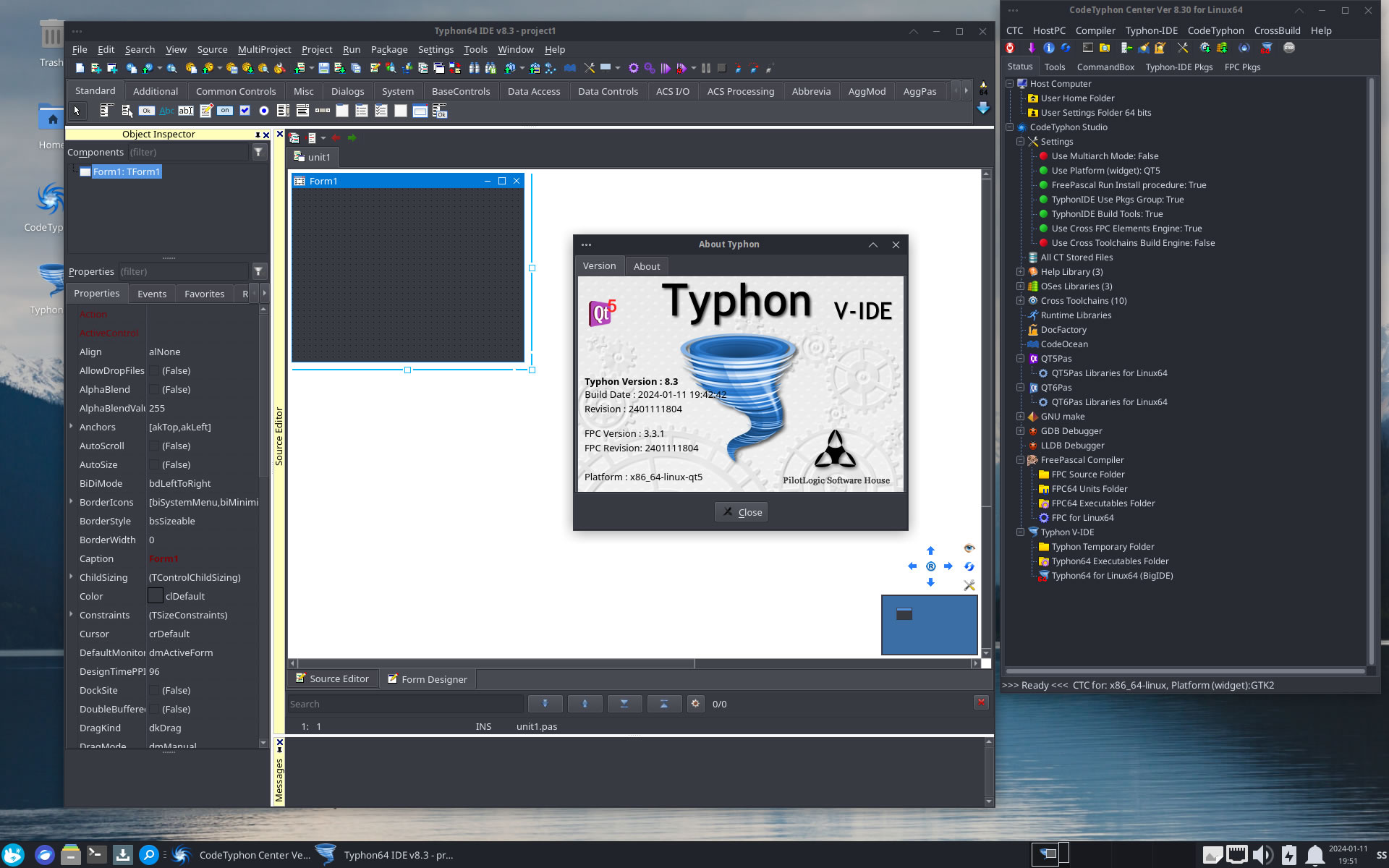Expand Cross Toolchains (10) tree node
Screen dimensions: 1389x868
(1020, 301)
